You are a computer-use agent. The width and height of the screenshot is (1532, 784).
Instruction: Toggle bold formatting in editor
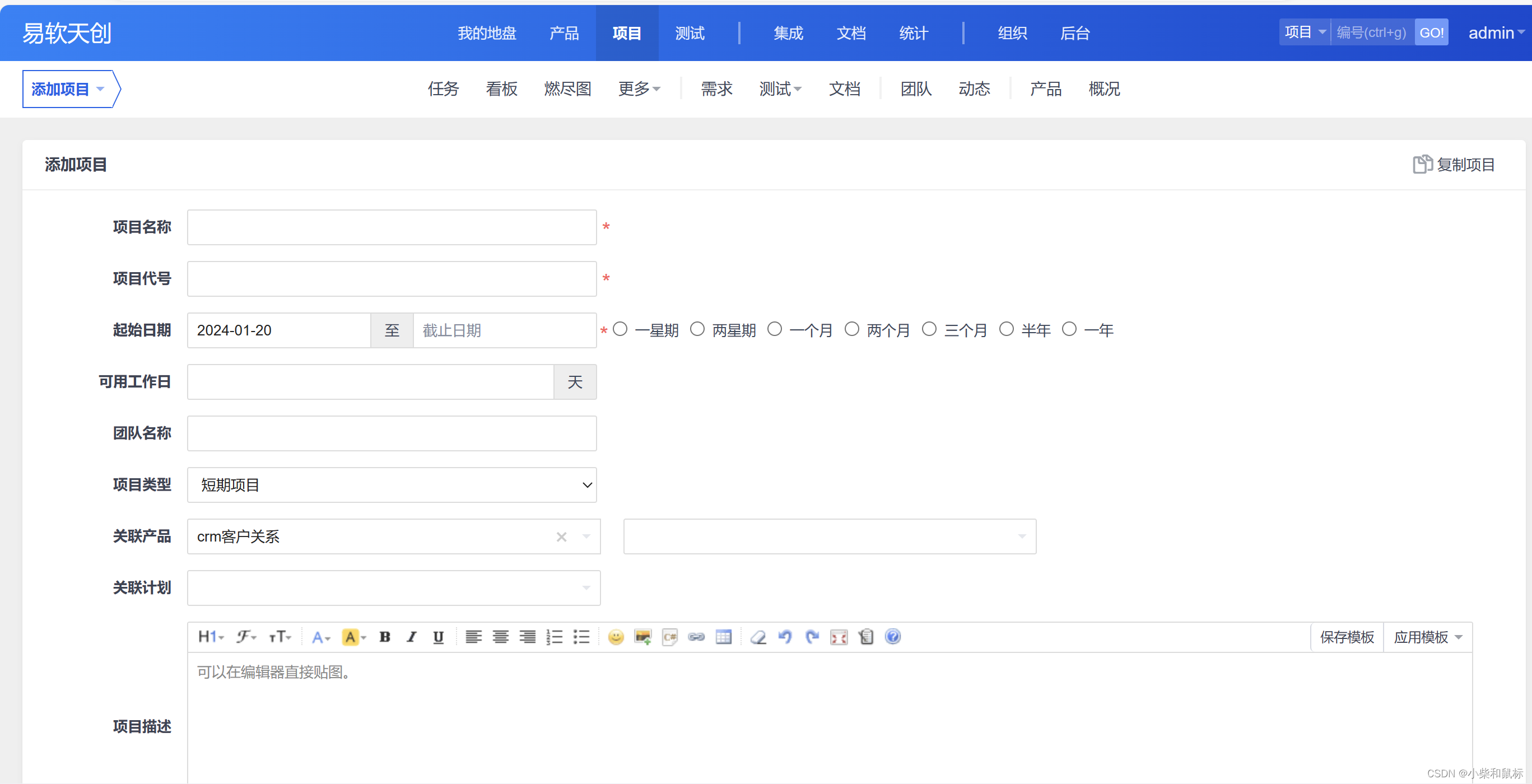tap(385, 637)
